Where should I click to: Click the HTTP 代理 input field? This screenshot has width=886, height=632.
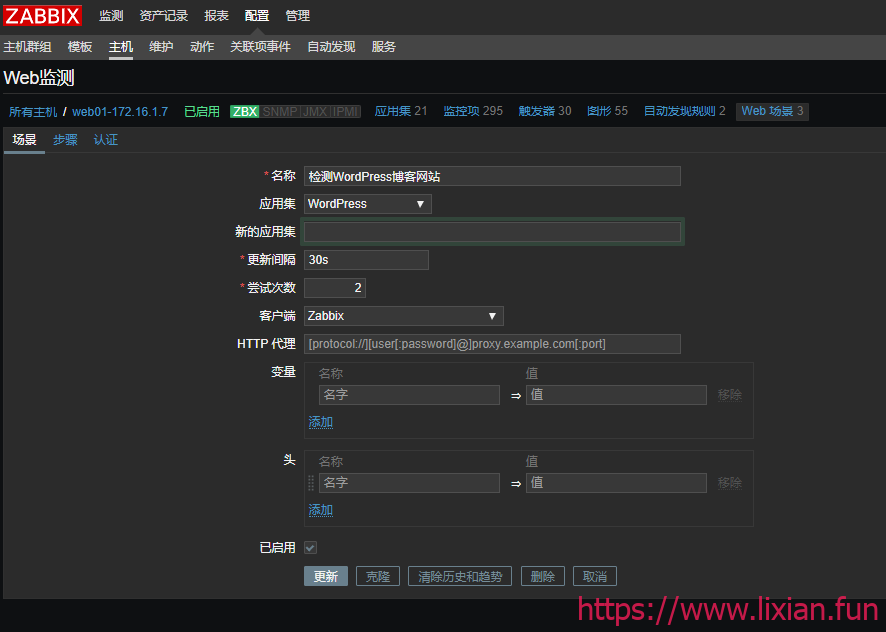point(492,344)
